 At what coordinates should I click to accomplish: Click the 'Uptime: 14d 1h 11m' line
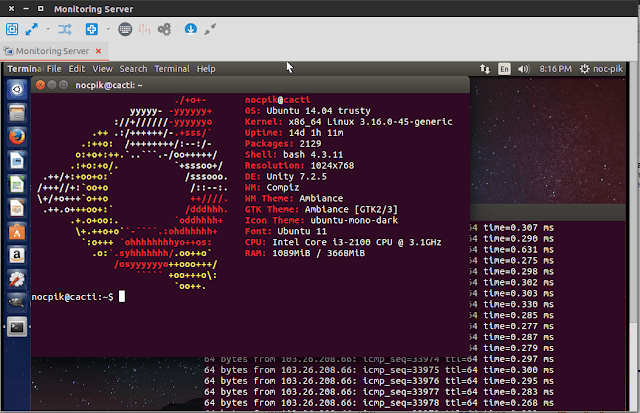[x=294, y=133]
